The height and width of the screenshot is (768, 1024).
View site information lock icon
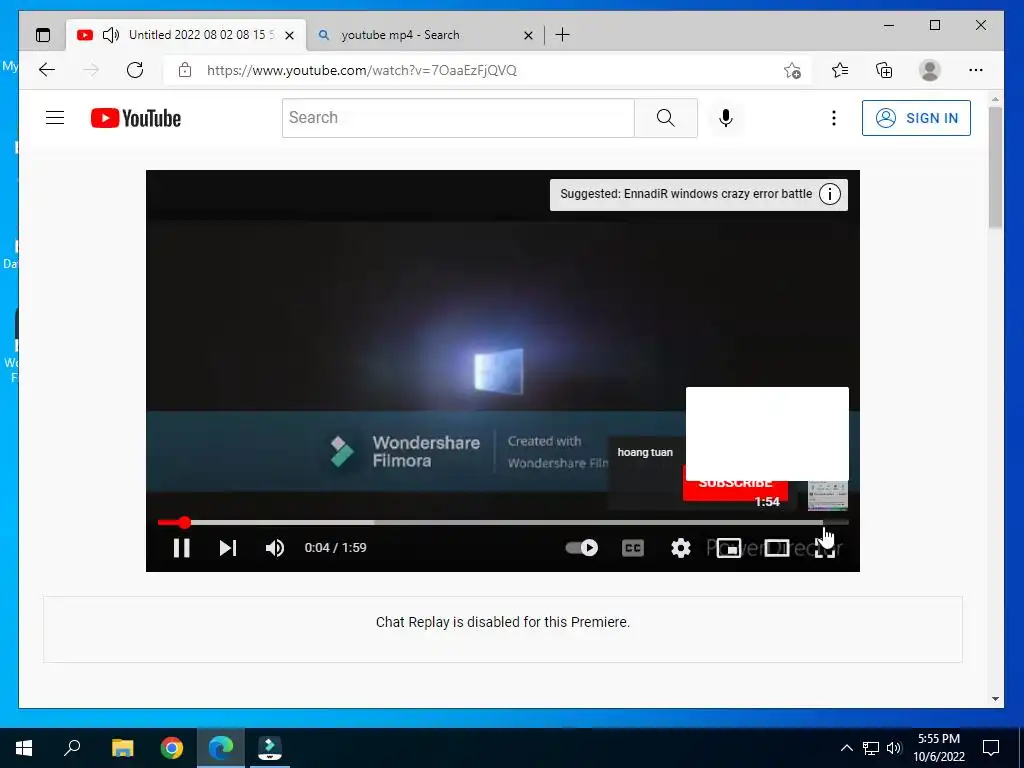tap(185, 70)
